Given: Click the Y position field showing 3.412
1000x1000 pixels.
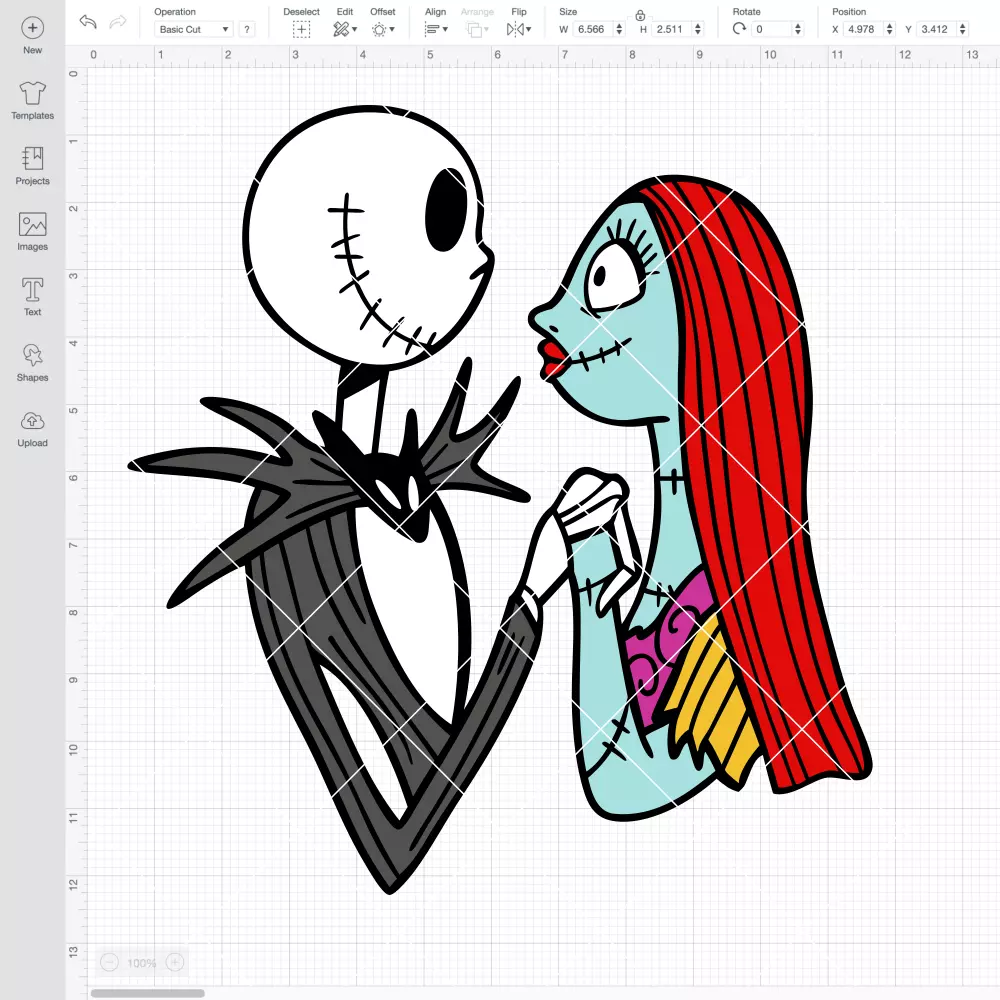Looking at the screenshot, I should pos(936,29).
